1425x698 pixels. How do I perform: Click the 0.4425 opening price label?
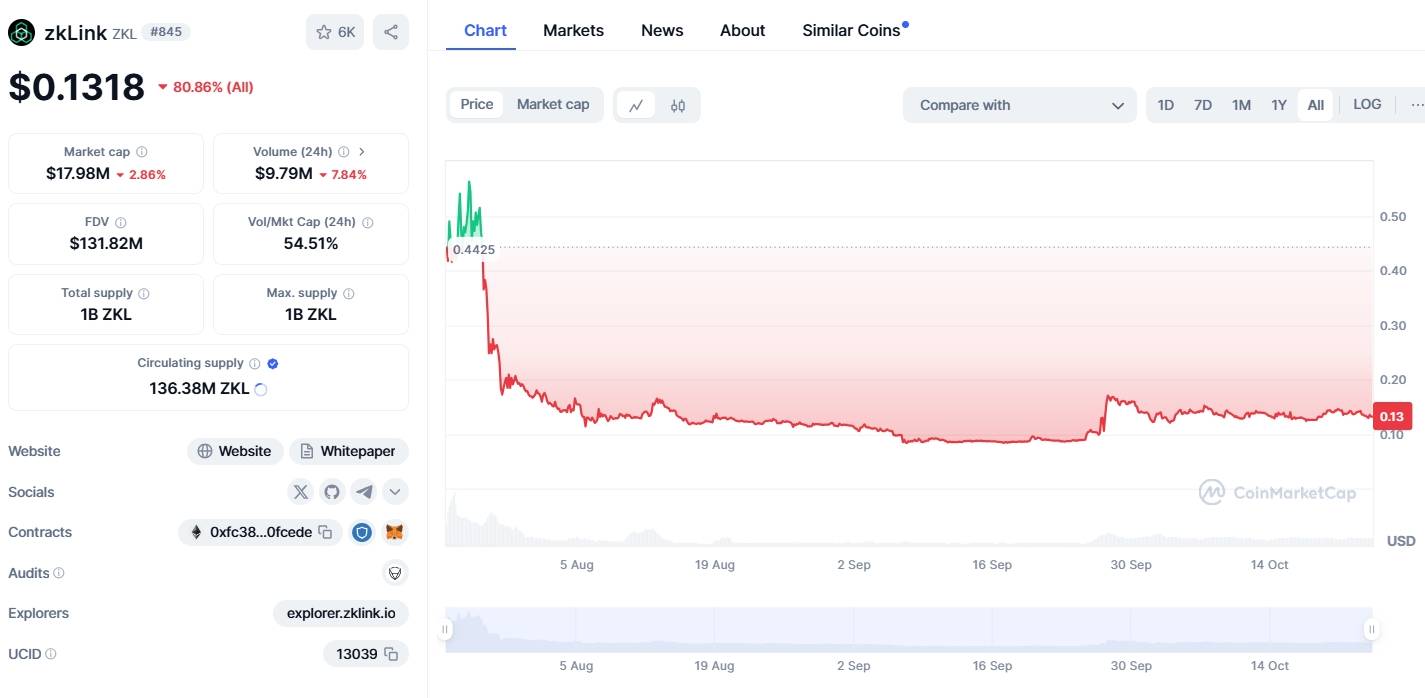pos(474,249)
